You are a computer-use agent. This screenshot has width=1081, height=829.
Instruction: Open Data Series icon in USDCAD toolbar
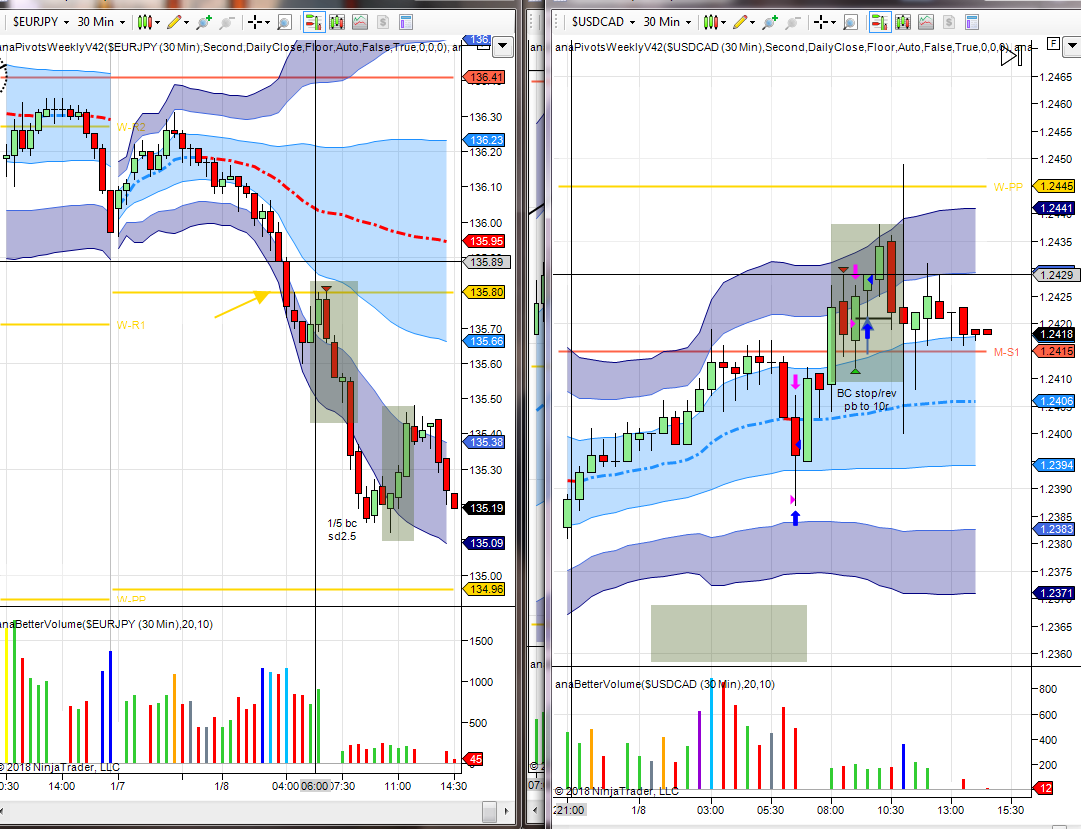[x=902, y=22]
